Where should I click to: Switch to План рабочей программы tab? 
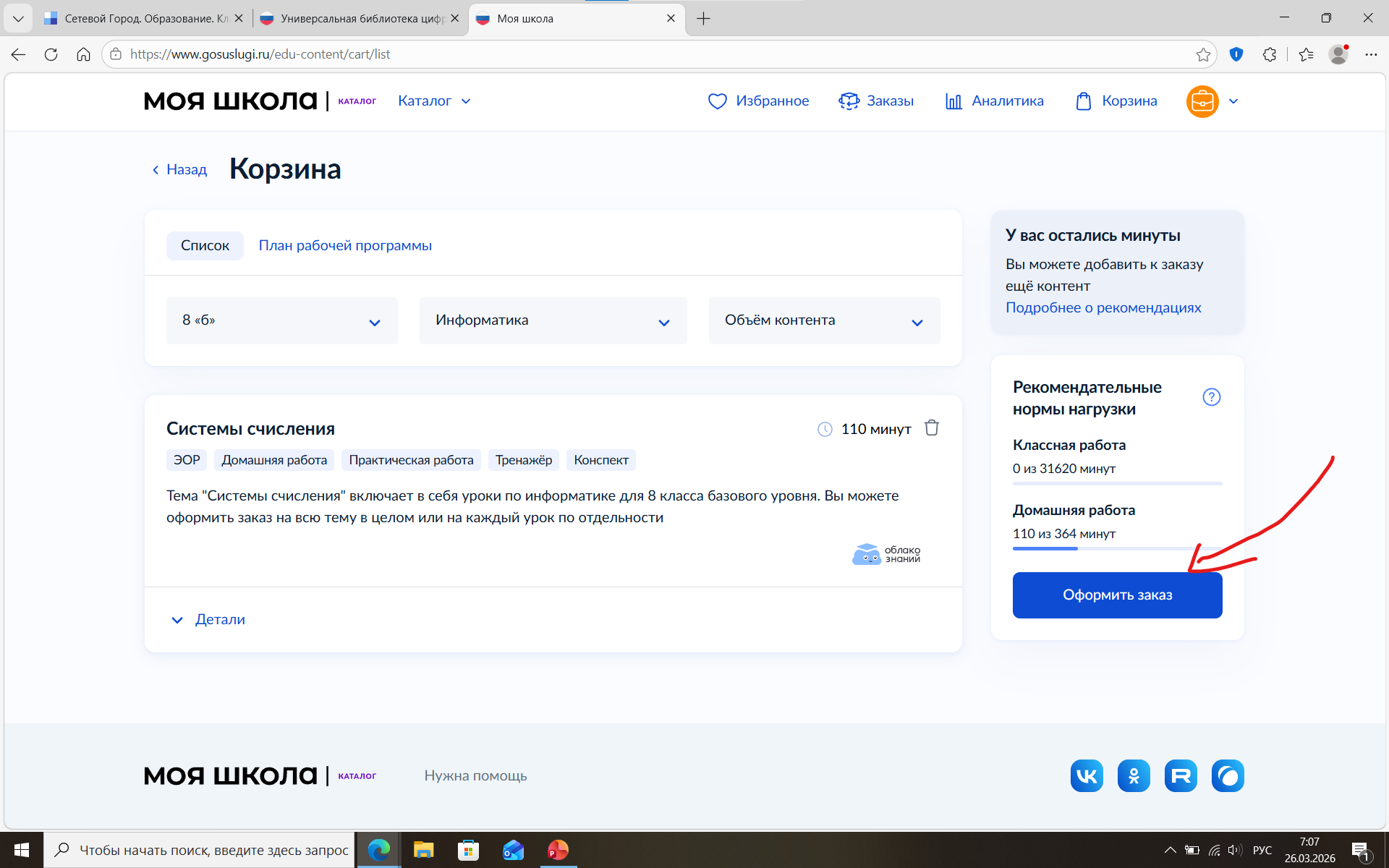pyautogui.click(x=345, y=246)
